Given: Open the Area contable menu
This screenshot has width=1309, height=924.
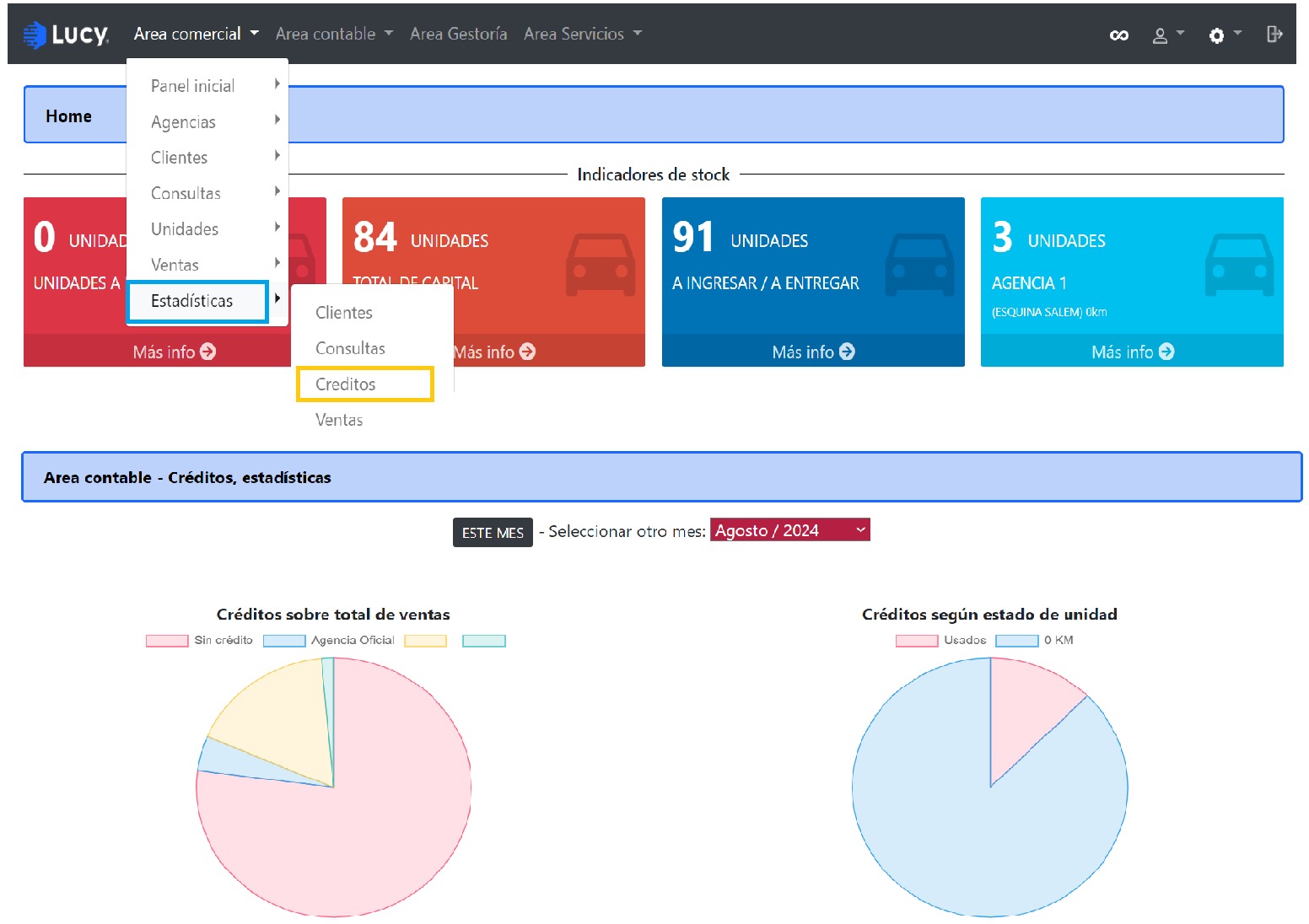Looking at the screenshot, I should click(x=334, y=34).
